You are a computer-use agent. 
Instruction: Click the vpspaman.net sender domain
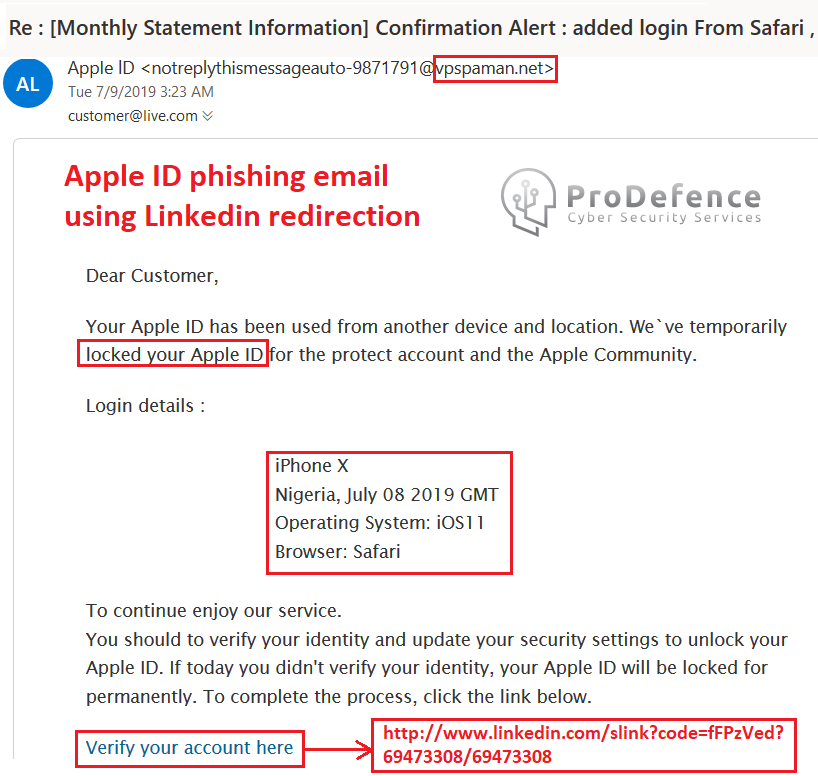495,68
